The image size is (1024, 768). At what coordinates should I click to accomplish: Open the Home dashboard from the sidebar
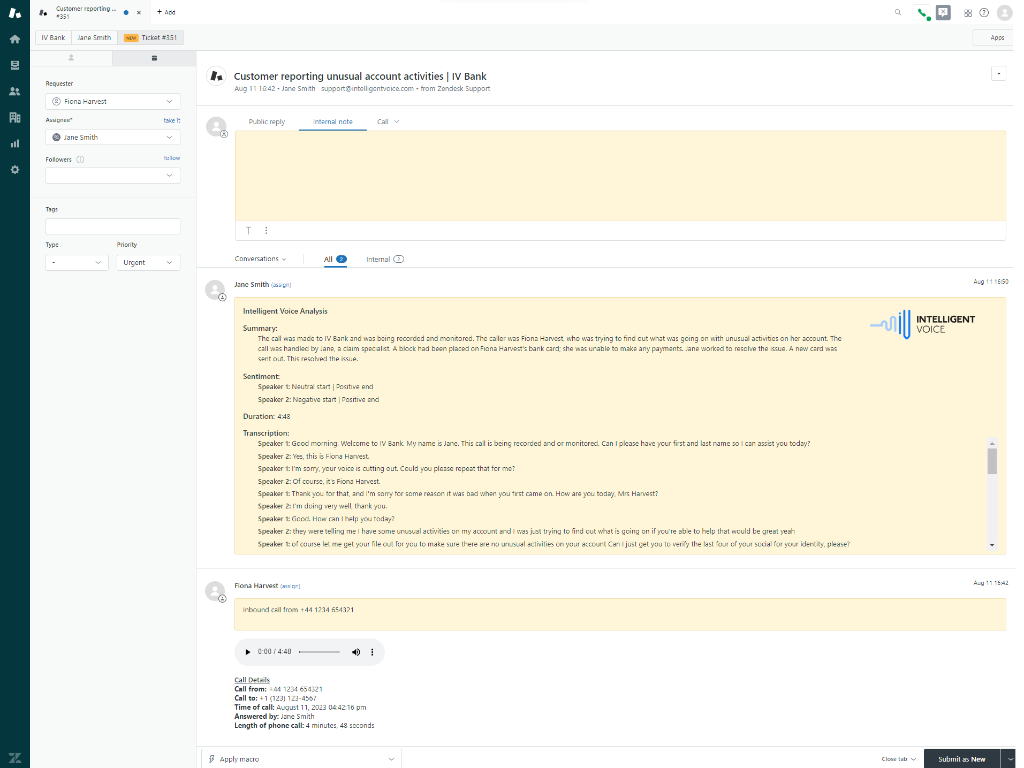[14, 39]
